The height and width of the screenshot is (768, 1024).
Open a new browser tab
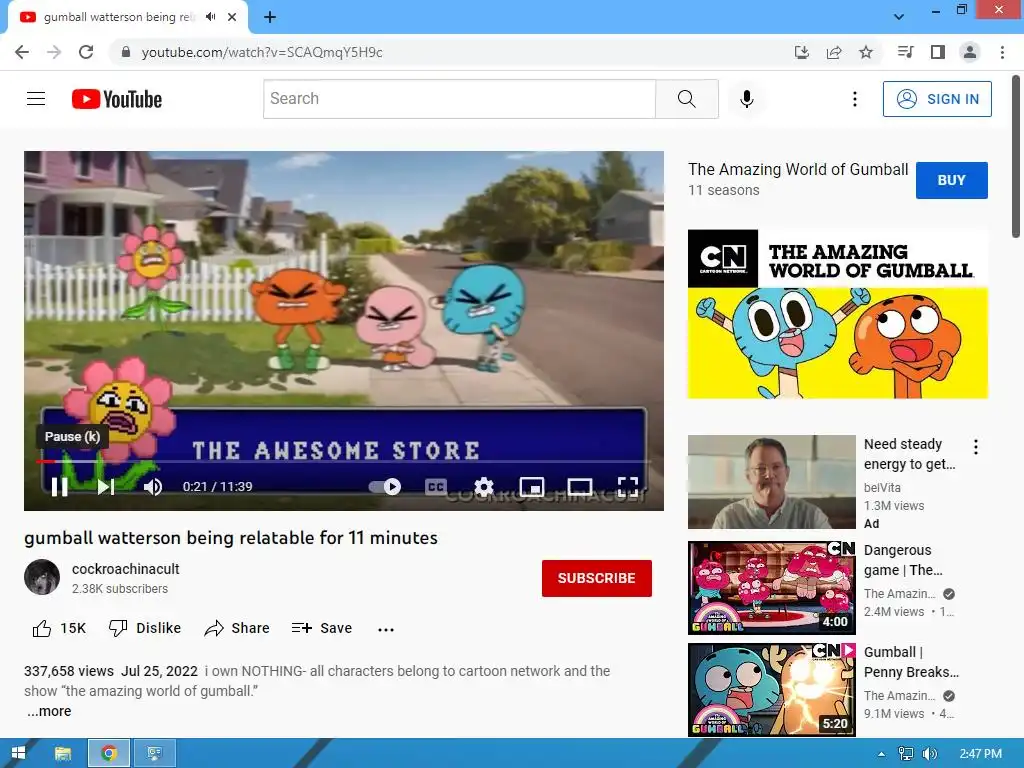pos(270,17)
